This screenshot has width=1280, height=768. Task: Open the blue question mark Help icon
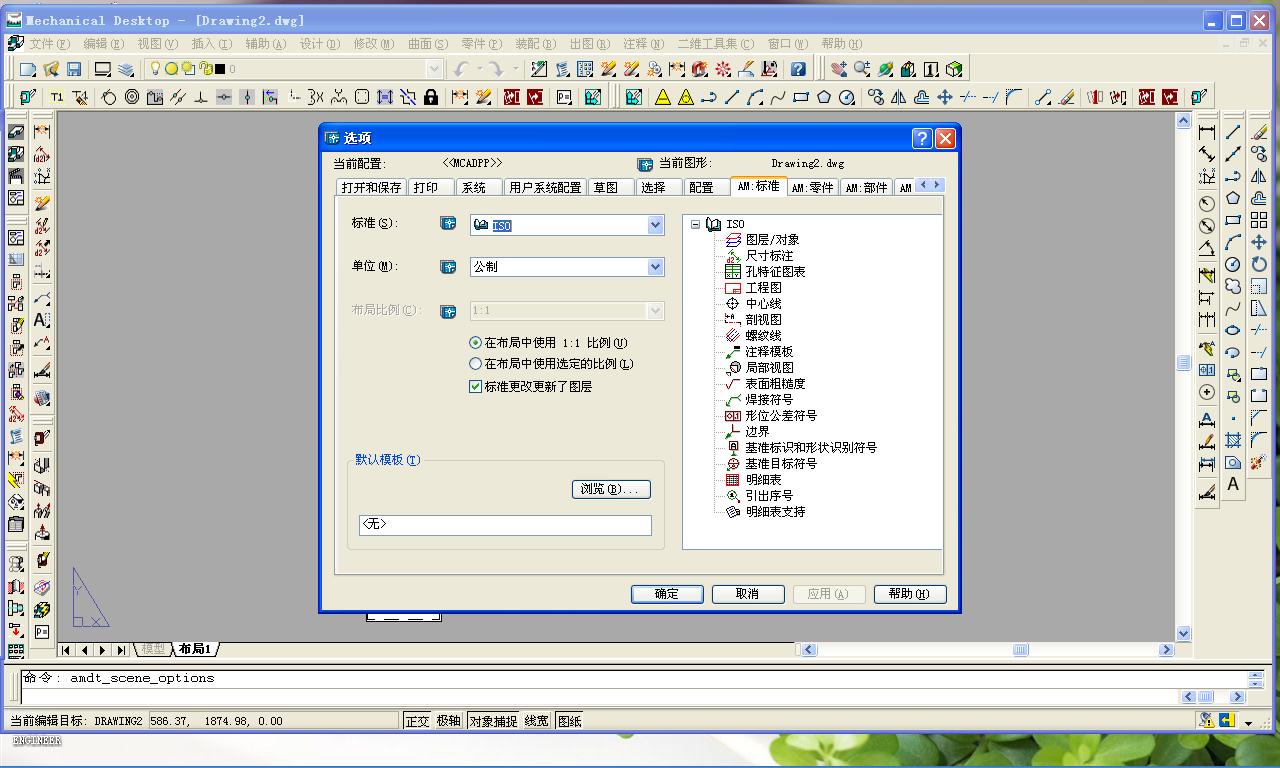coord(798,69)
